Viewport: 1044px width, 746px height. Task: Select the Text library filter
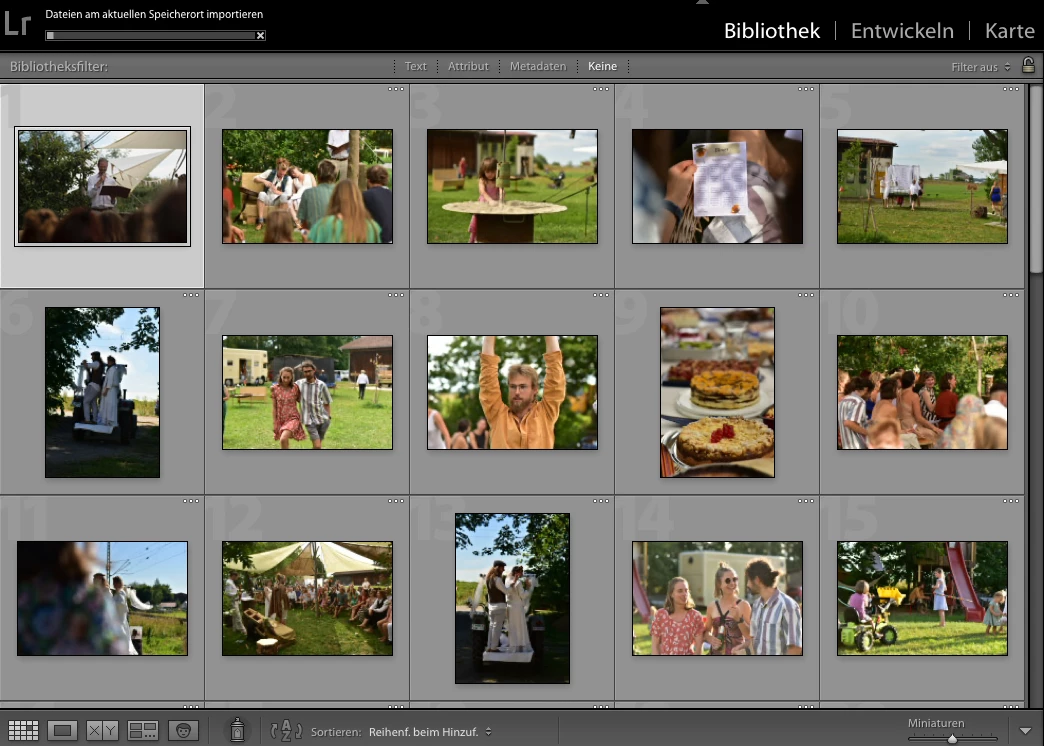415,66
